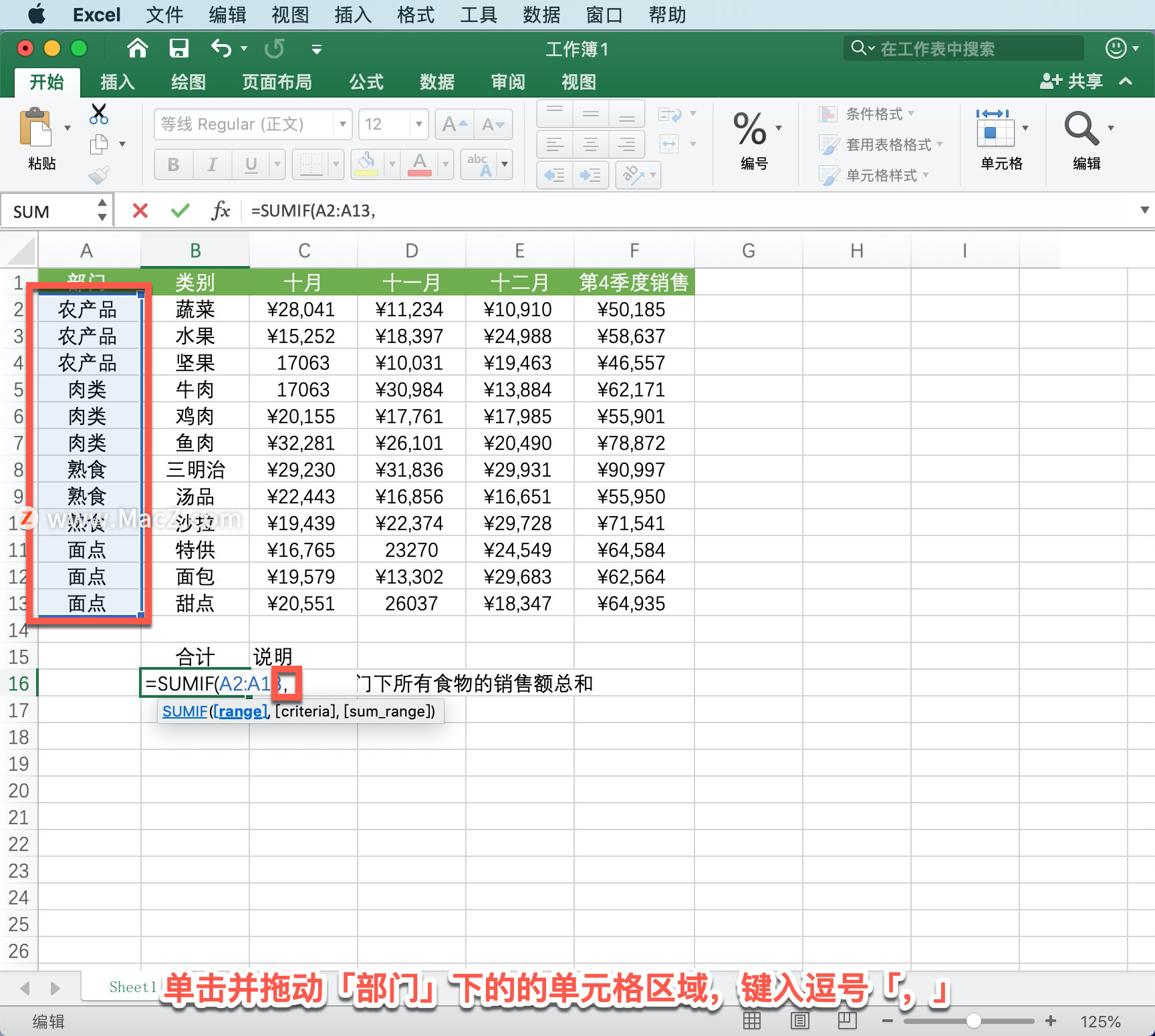Click the Home icon in title bar
1155x1036 pixels.
137,48
